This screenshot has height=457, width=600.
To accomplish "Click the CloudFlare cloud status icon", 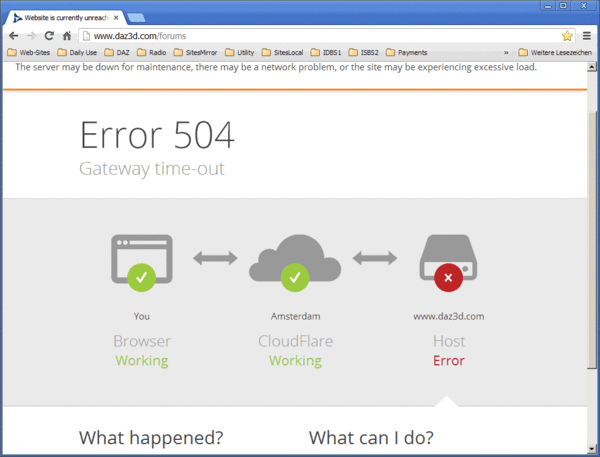I will 295,263.
